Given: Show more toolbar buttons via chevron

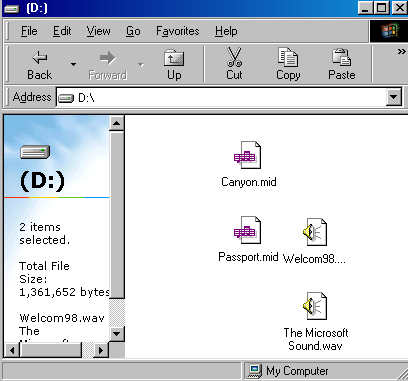Looking at the screenshot, I should [401, 51].
